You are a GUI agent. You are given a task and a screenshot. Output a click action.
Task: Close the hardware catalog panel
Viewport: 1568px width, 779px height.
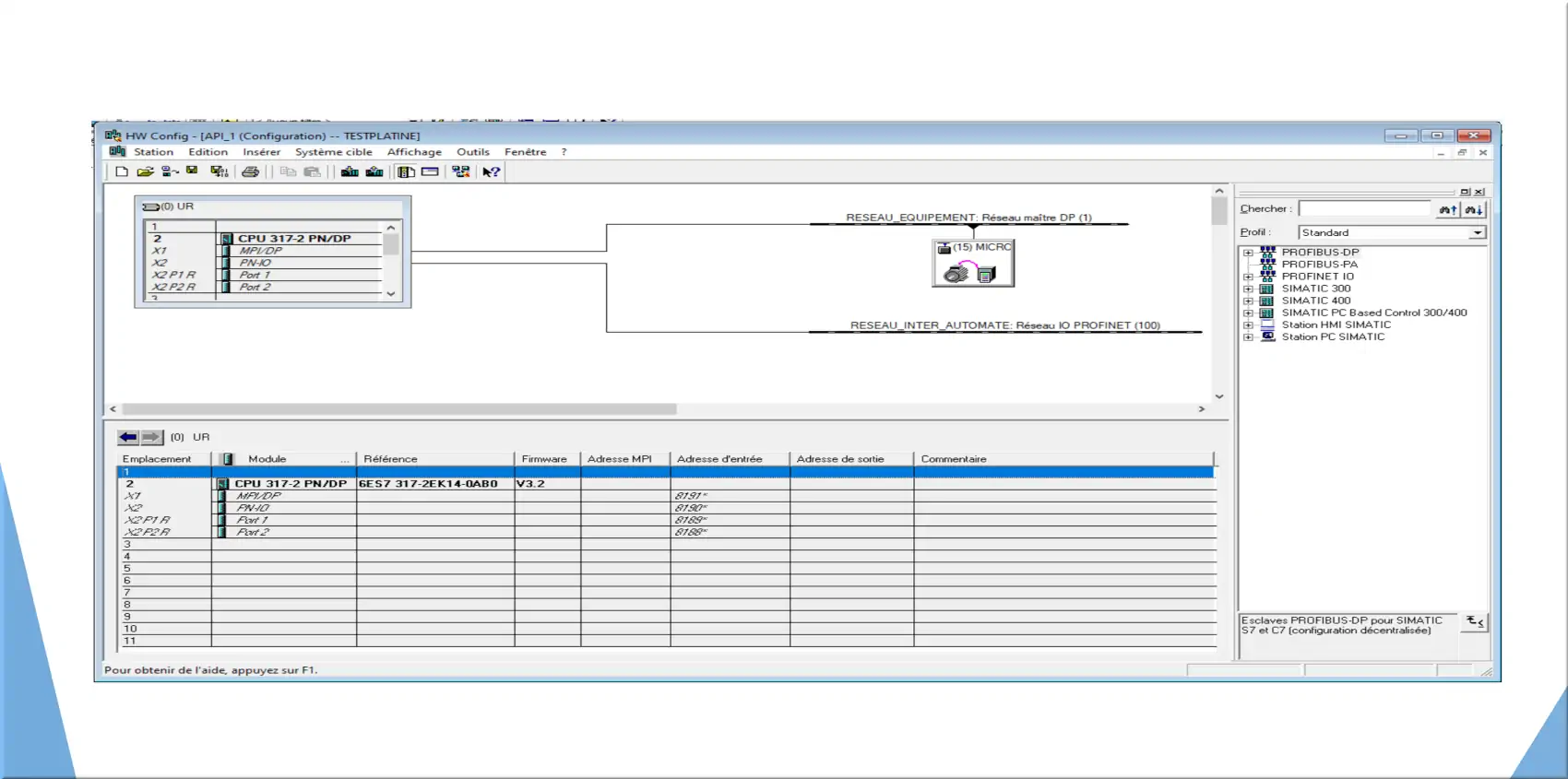(1479, 192)
